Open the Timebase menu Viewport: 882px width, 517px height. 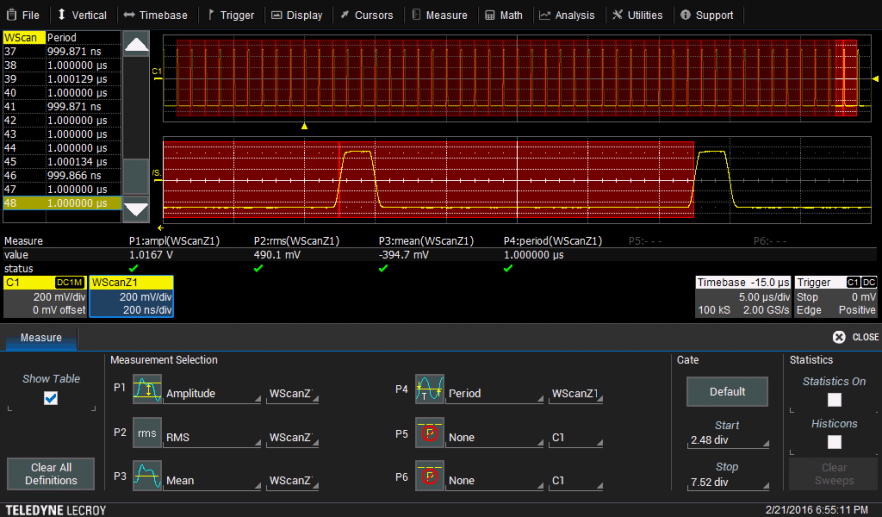155,15
